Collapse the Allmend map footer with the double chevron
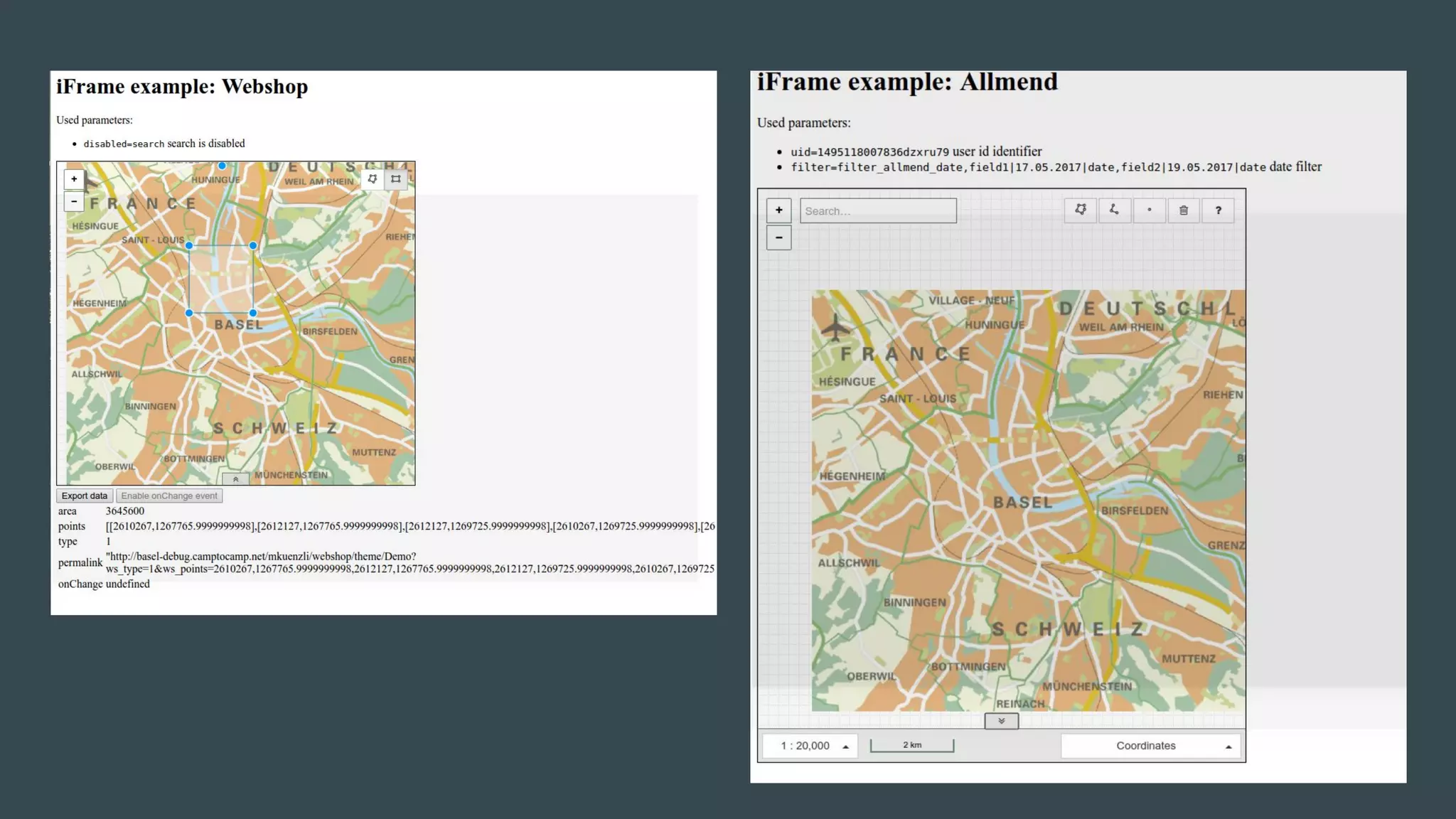Image resolution: width=1456 pixels, height=819 pixels. tap(1001, 721)
